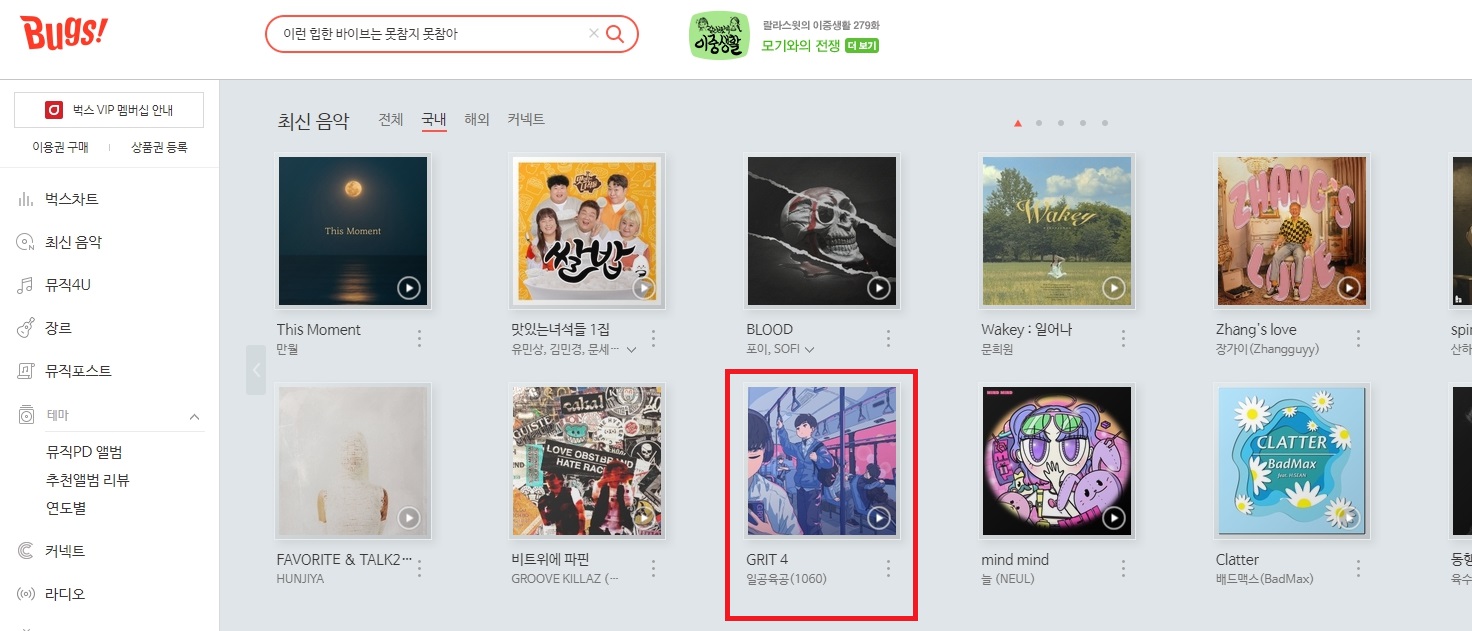Click the search magnifier icon
Viewport: 1472px width, 631px height.
point(616,34)
